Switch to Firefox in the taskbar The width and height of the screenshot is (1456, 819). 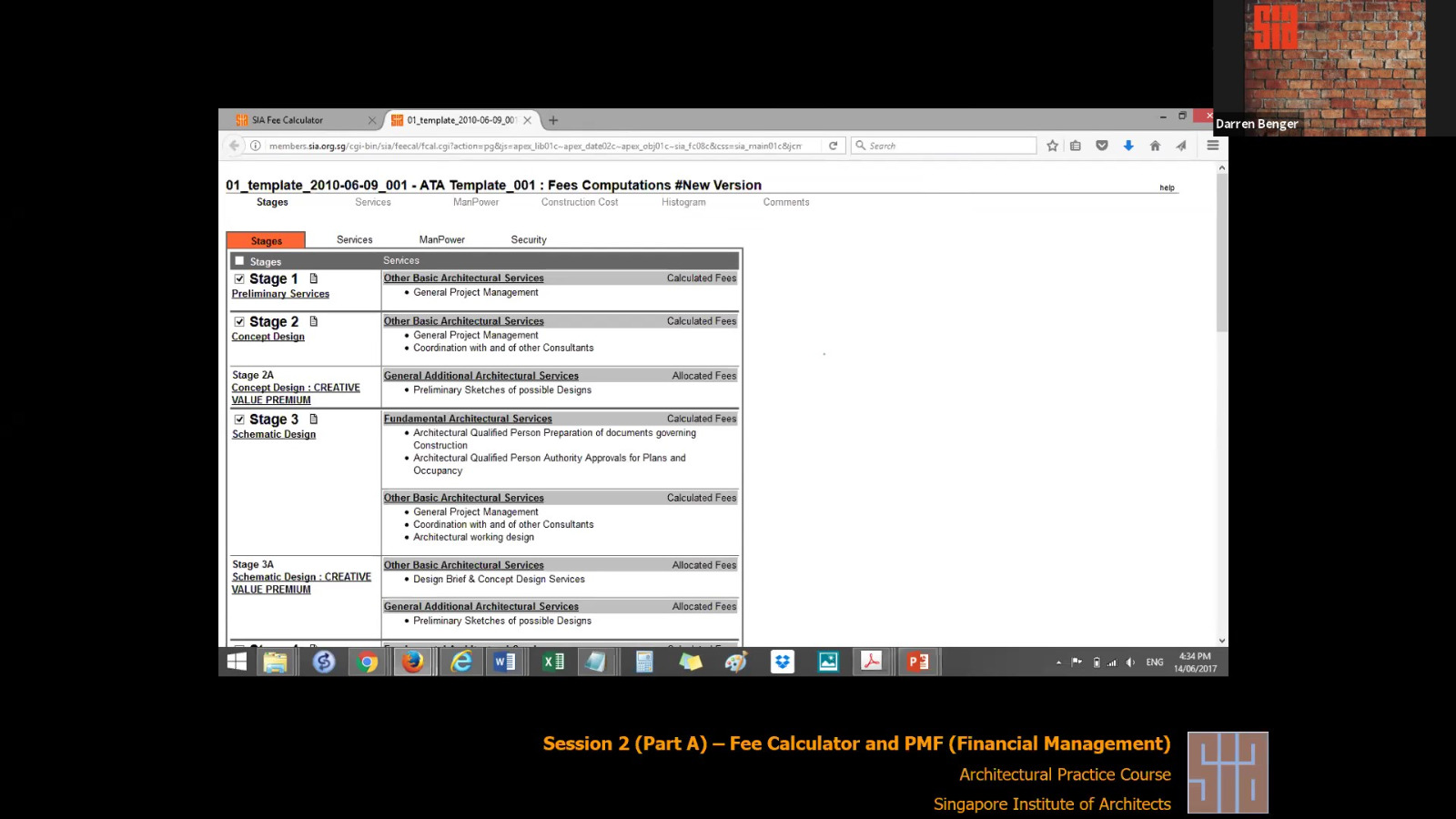pyautogui.click(x=413, y=662)
